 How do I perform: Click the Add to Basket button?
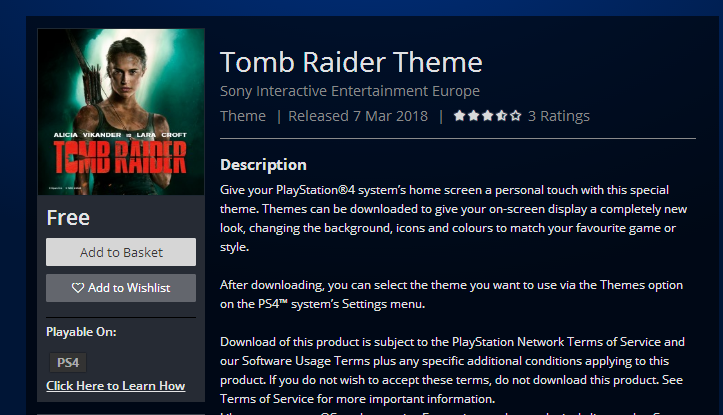point(121,252)
